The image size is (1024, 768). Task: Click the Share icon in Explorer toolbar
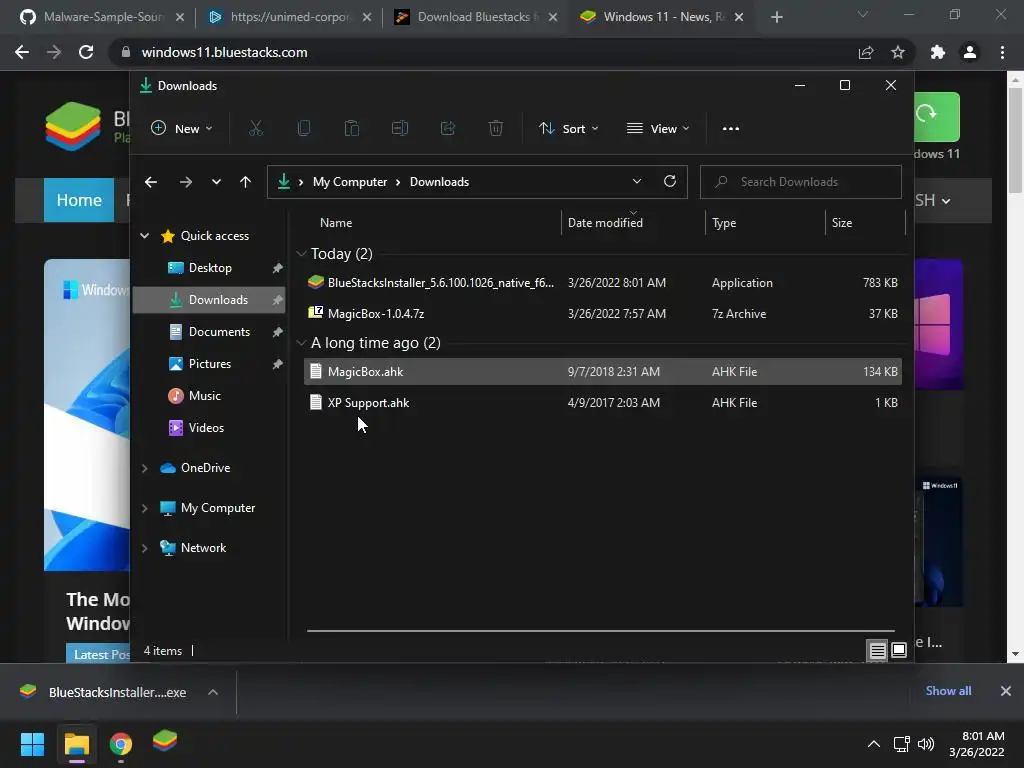[448, 129]
